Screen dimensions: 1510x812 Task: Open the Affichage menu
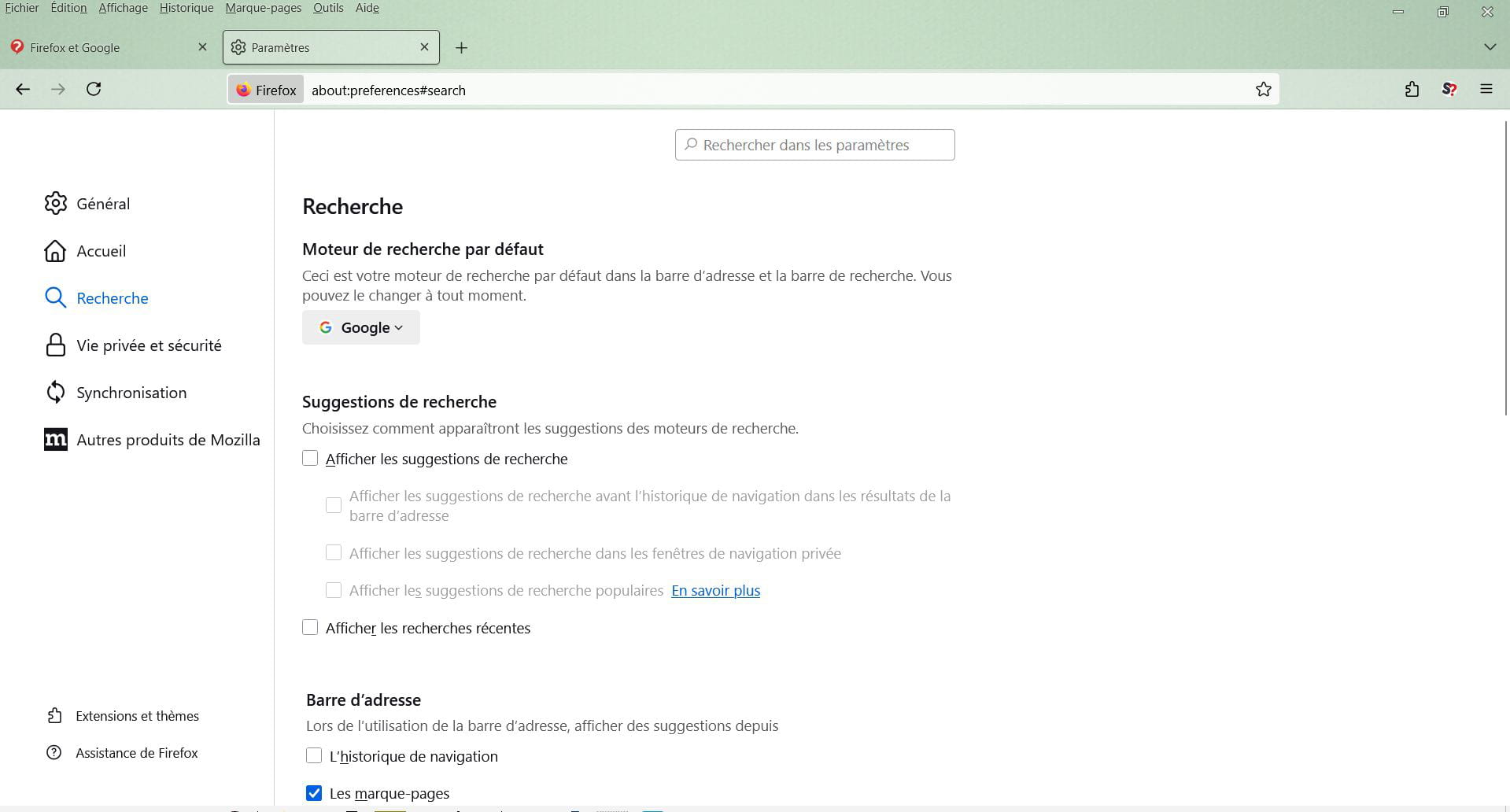(x=123, y=8)
